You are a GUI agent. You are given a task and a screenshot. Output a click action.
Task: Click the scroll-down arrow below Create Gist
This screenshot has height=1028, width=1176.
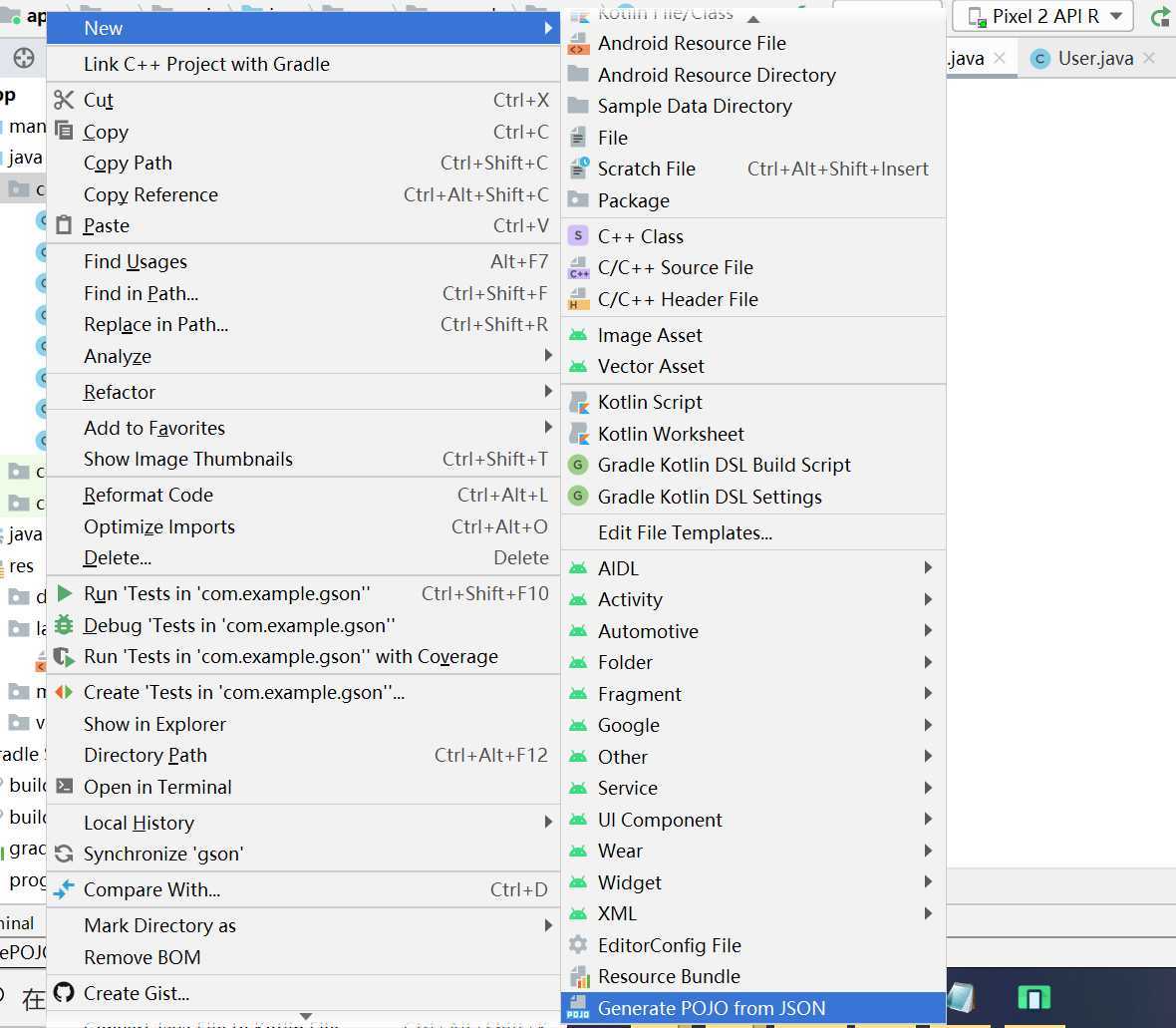click(305, 1017)
